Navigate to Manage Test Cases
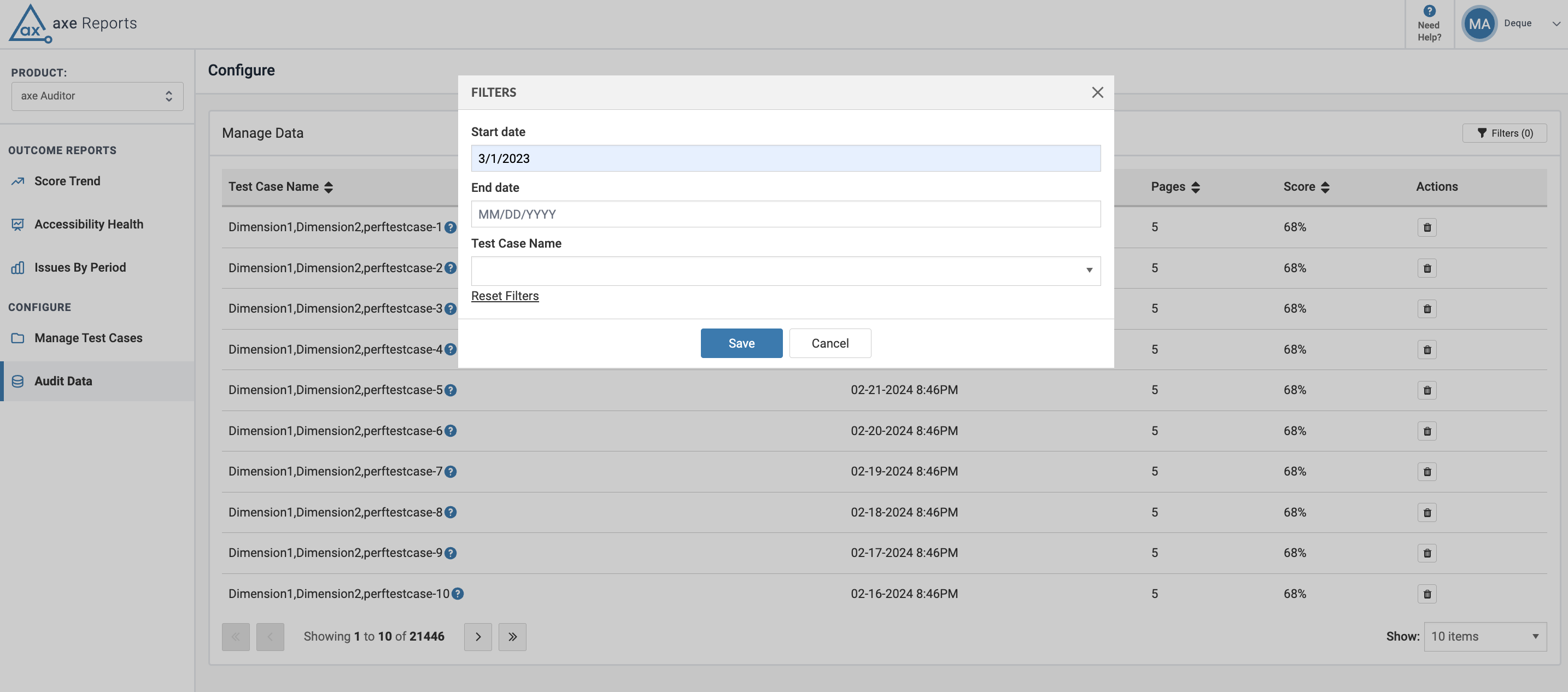Screen dimensions: 1568x692 coord(88,338)
